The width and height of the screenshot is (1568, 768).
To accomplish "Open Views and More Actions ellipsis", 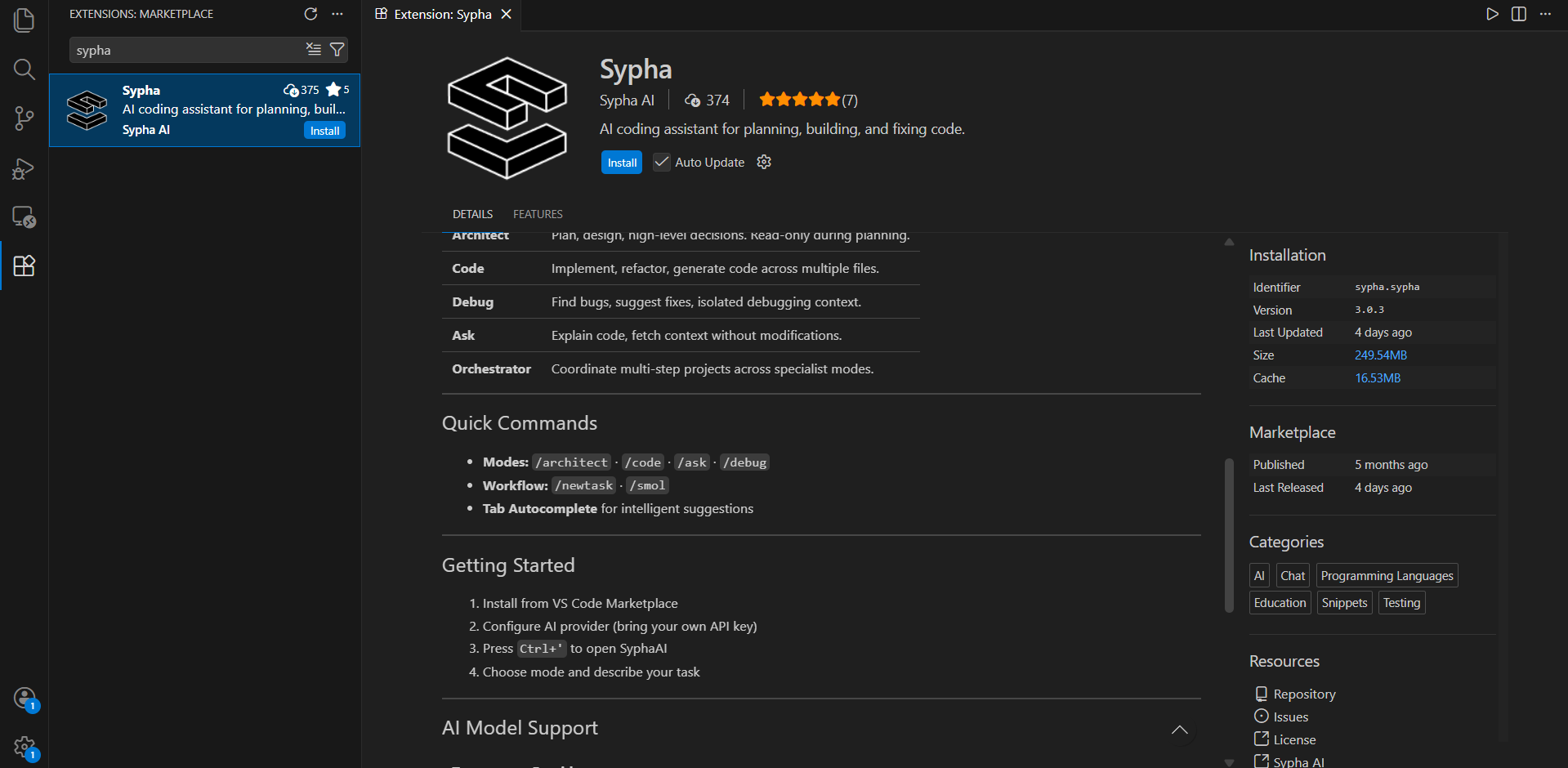I will pyautogui.click(x=337, y=14).
